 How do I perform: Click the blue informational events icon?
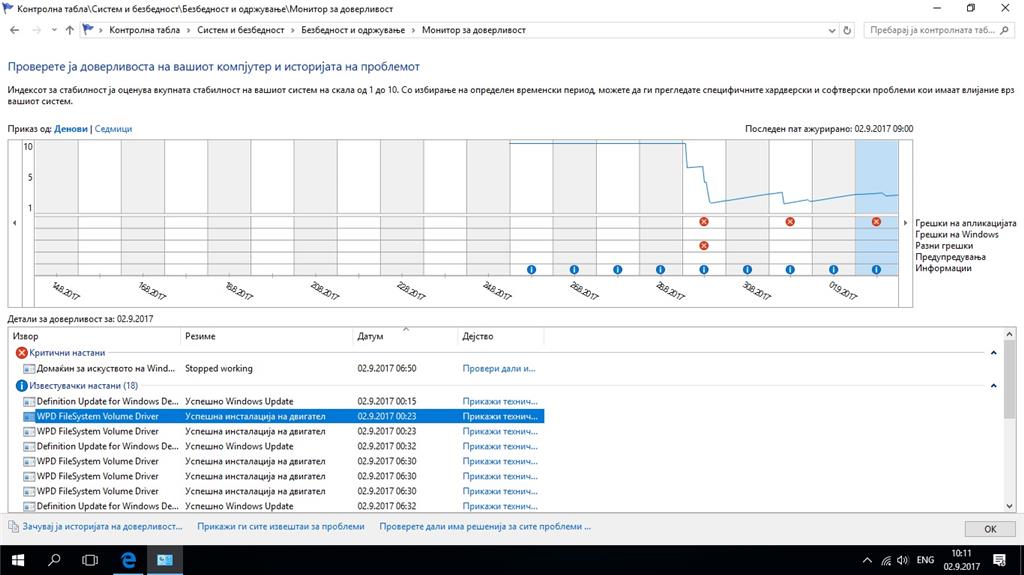click(22, 386)
